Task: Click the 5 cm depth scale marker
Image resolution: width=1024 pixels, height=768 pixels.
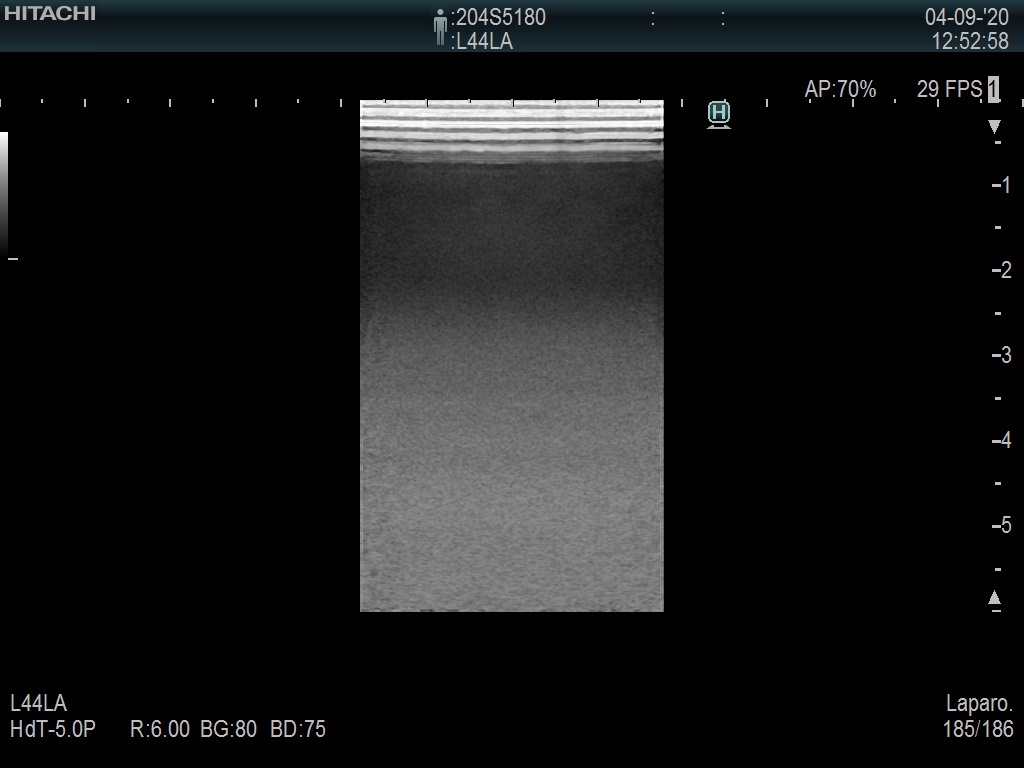Action: coord(1003,526)
